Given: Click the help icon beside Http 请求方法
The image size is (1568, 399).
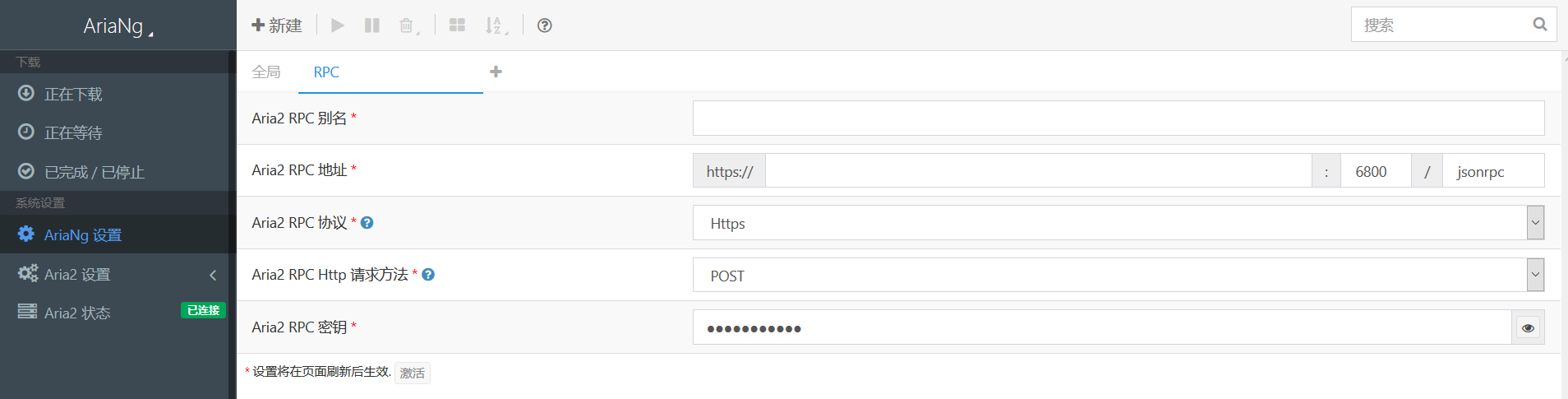Looking at the screenshot, I should click(x=428, y=275).
